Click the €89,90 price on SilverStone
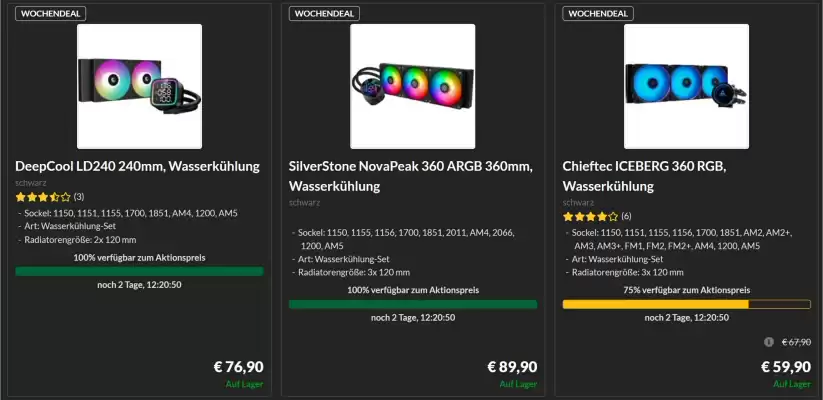This screenshot has width=823, height=400. (512, 367)
